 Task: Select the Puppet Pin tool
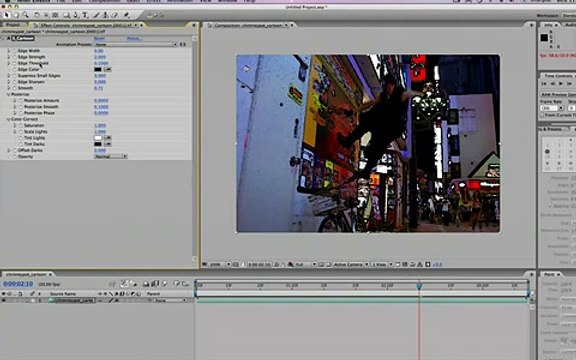click(126, 15)
